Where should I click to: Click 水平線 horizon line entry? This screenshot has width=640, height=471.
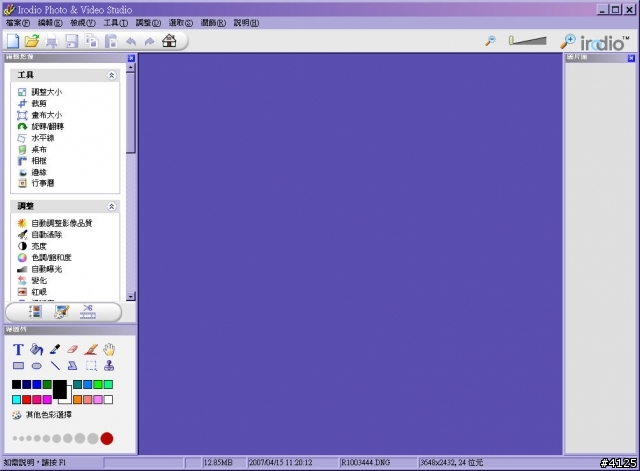point(36,138)
